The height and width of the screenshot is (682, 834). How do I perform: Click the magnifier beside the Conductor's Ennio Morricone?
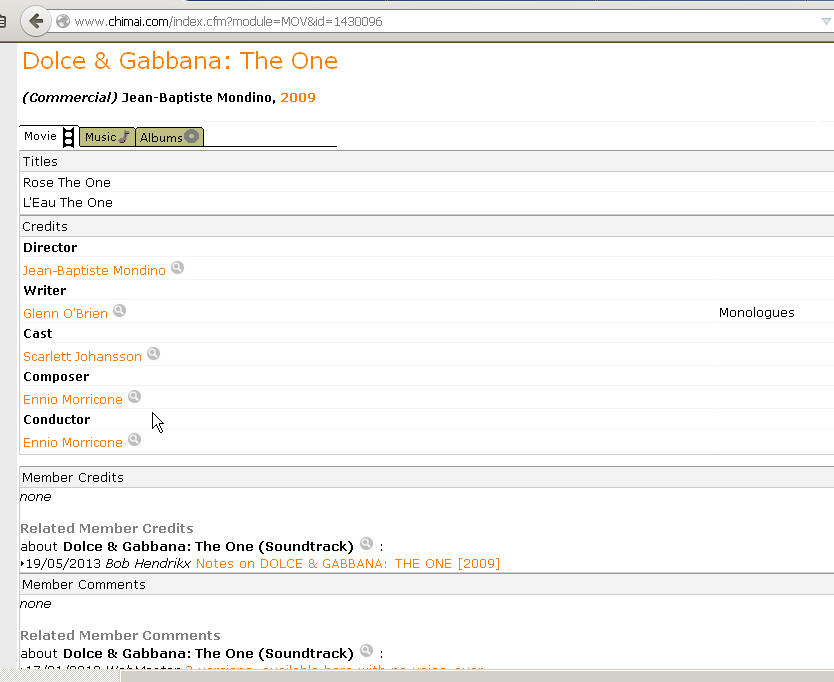tap(135, 440)
